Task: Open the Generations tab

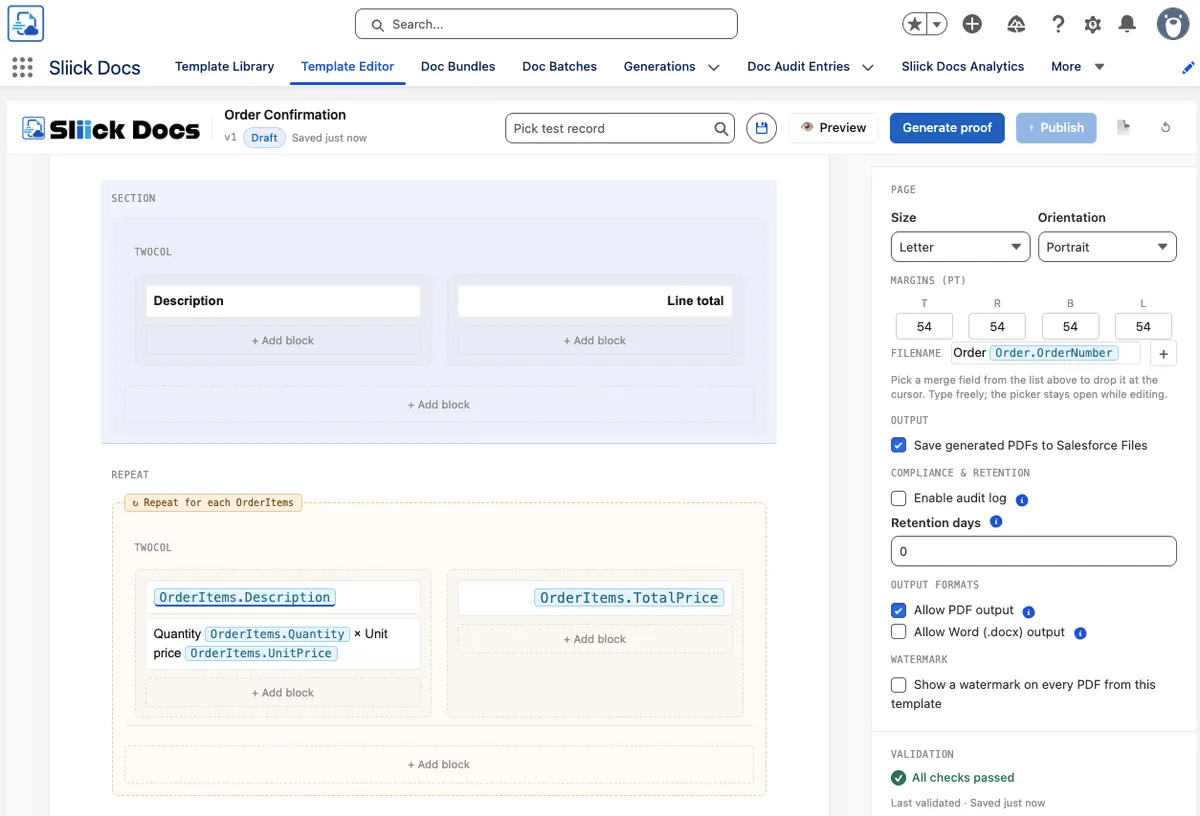Action: point(659,66)
